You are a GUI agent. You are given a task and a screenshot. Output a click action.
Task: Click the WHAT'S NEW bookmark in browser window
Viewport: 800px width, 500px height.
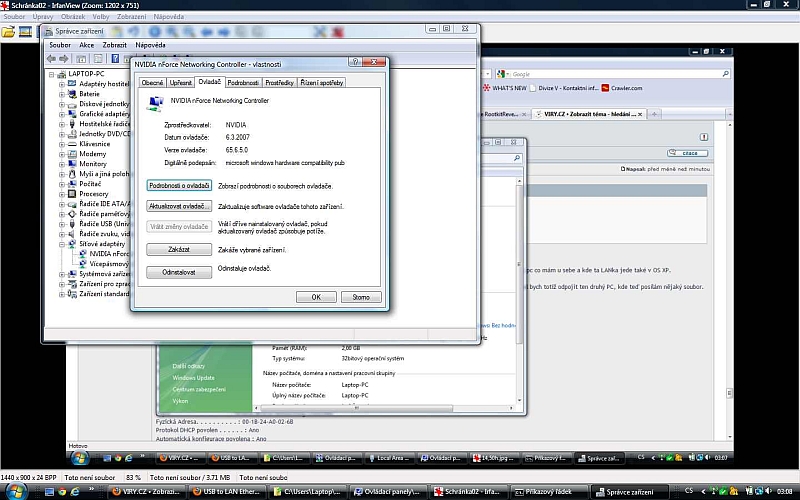pos(505,88)
